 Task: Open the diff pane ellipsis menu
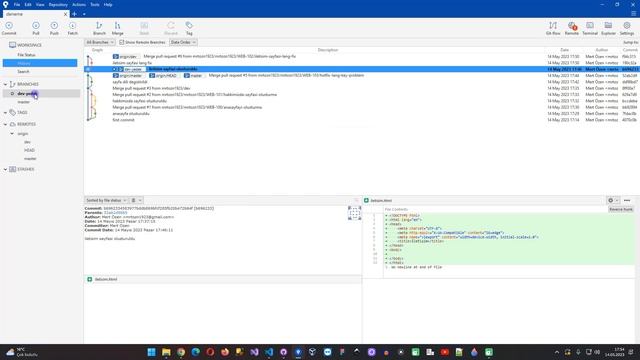pyautogui.click(x=627, y=200)
